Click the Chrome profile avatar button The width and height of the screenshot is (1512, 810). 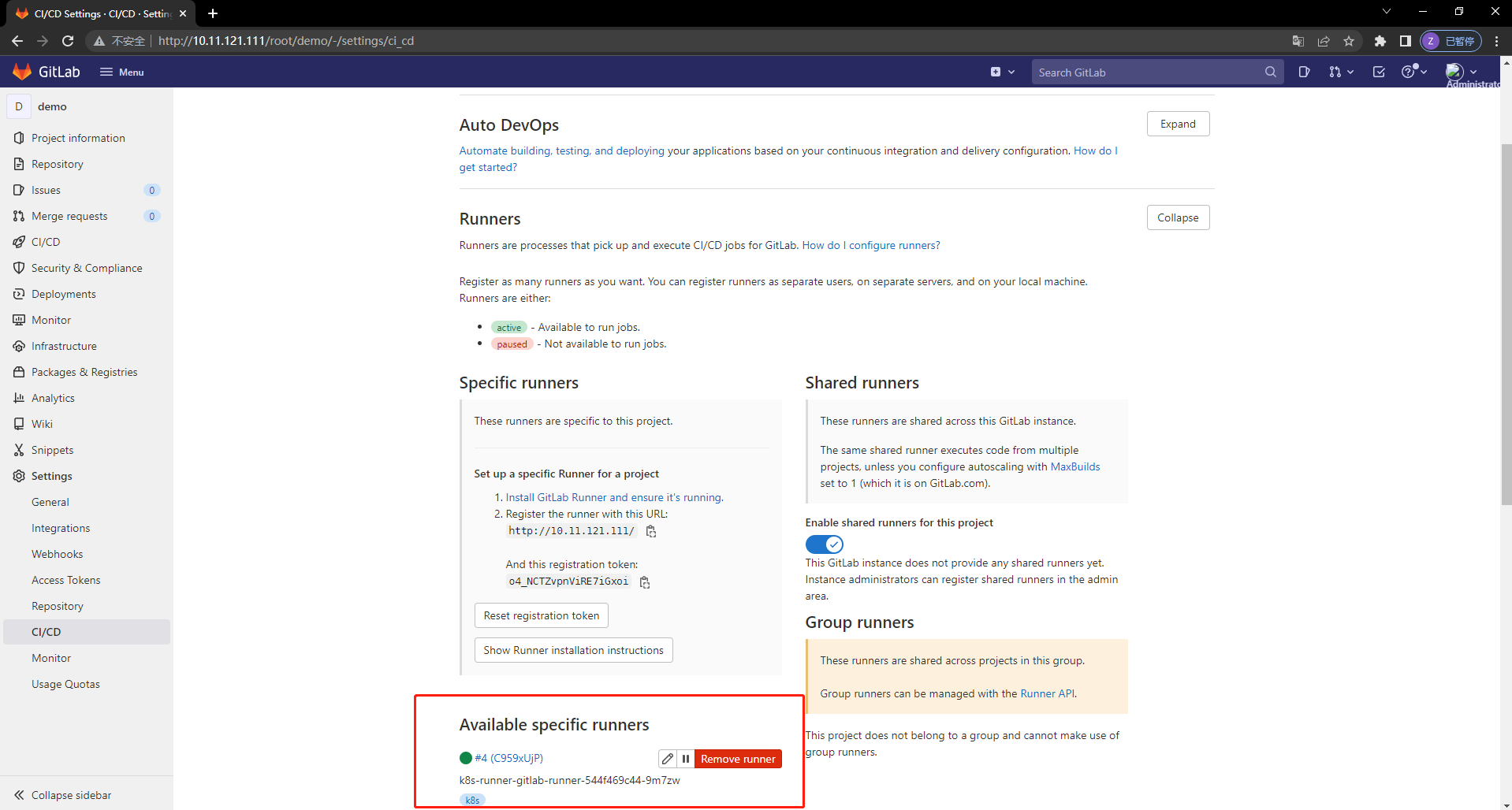[1451, 41]
